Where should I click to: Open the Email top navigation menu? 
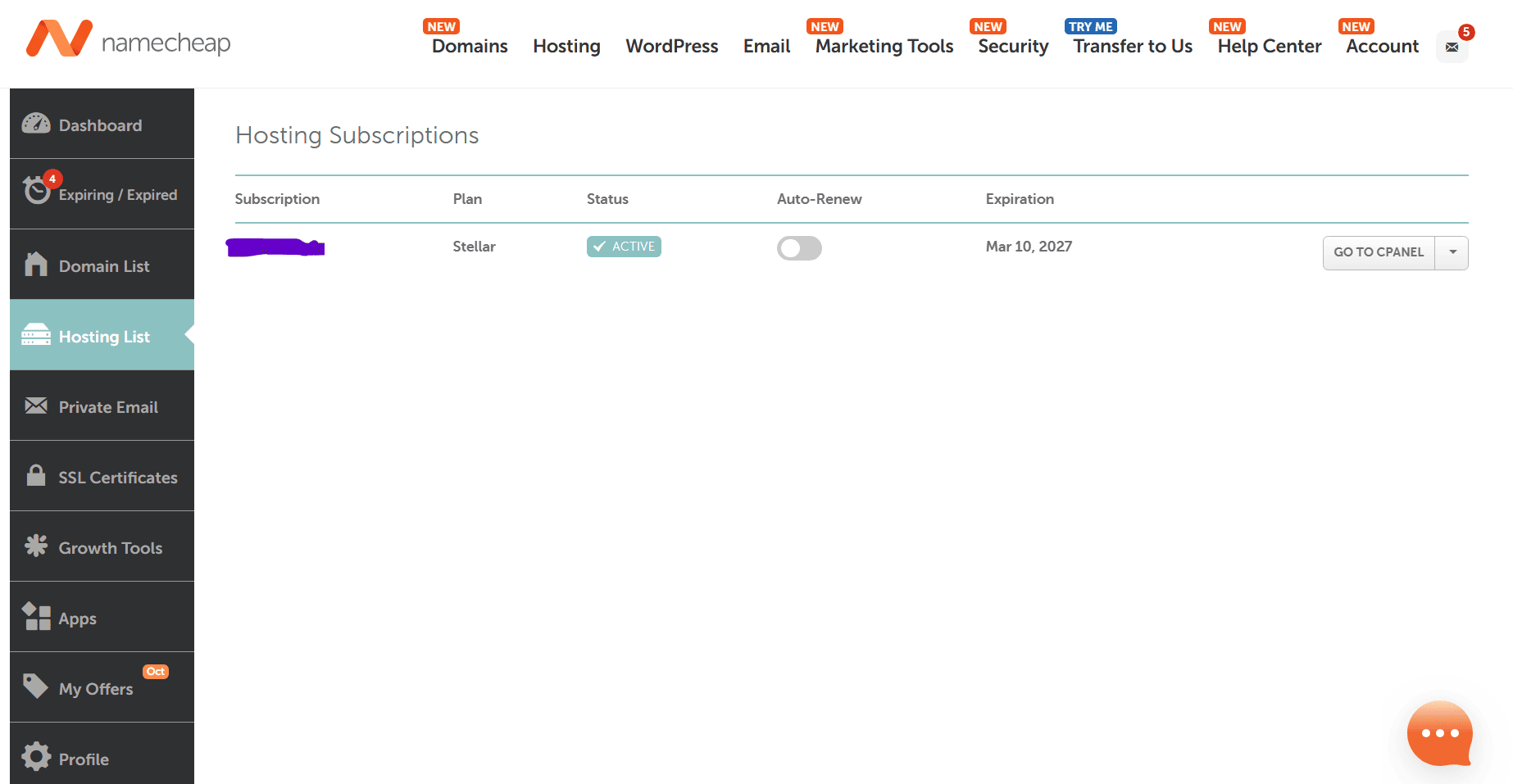[x=766, y=46]
